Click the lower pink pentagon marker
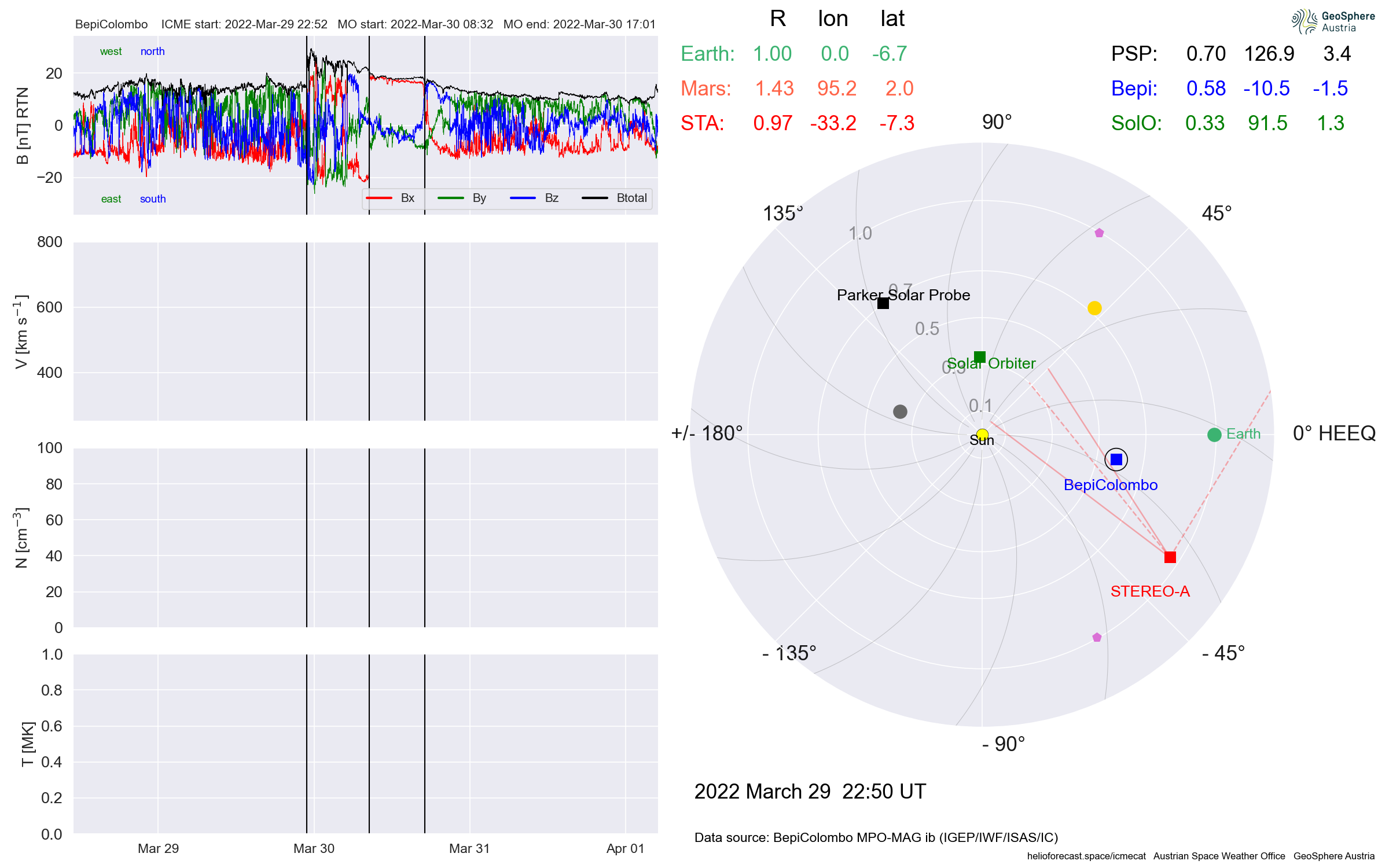Image resolution: width=1389 pixels, height=868 pixels. tap(1097, 638)
